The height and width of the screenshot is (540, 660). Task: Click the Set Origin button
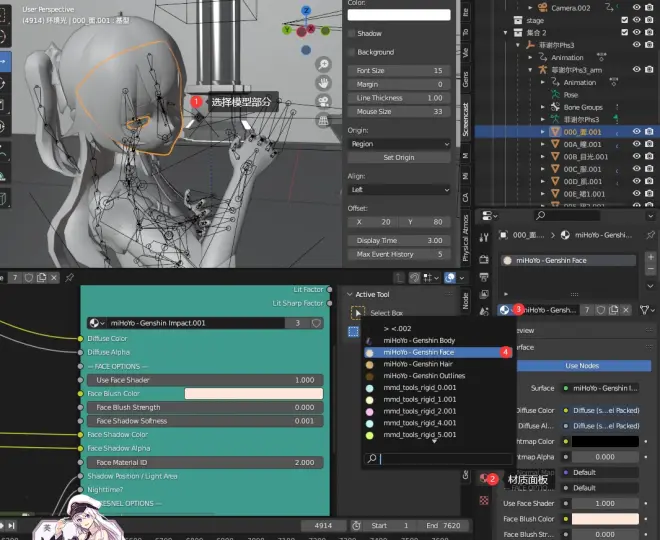tap(399, 157)
